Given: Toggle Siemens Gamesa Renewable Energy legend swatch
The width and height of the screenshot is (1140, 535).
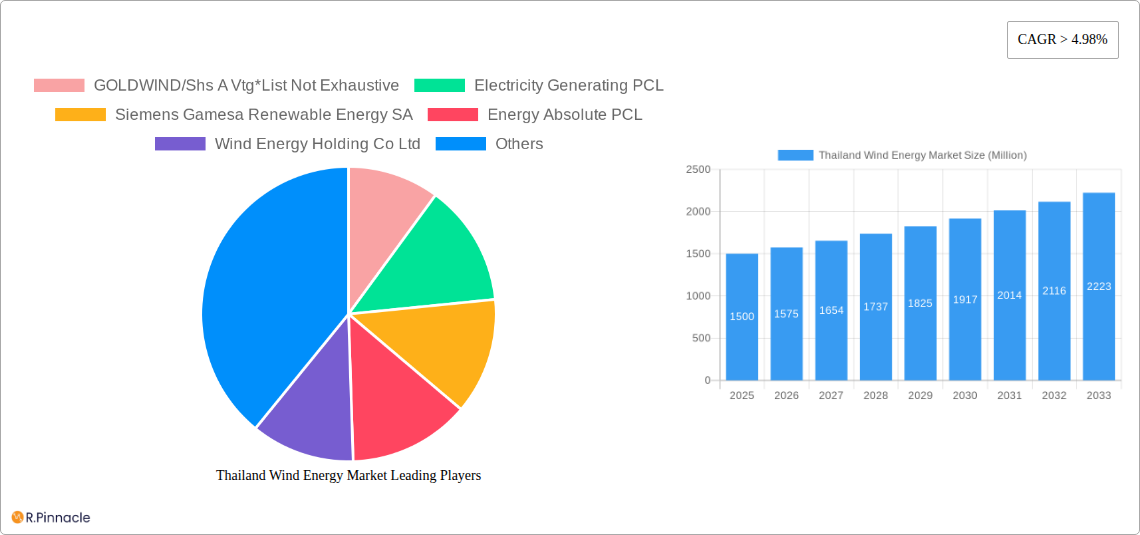Looking at the screenshot, I should (80, 115).
